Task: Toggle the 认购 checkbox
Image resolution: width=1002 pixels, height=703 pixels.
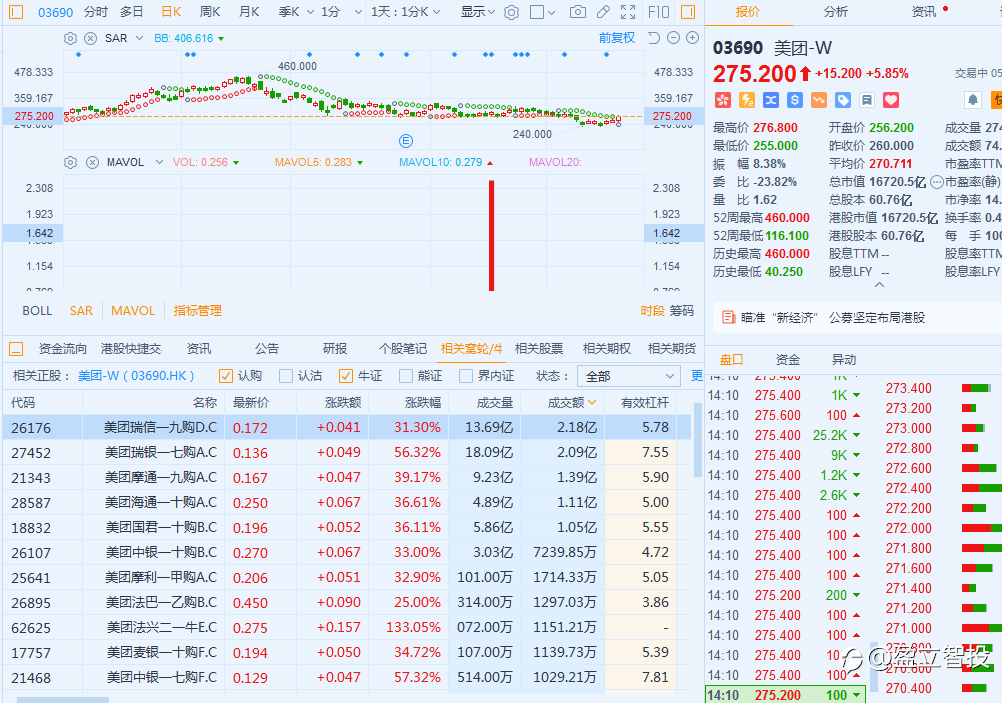Action: [225, 376]
